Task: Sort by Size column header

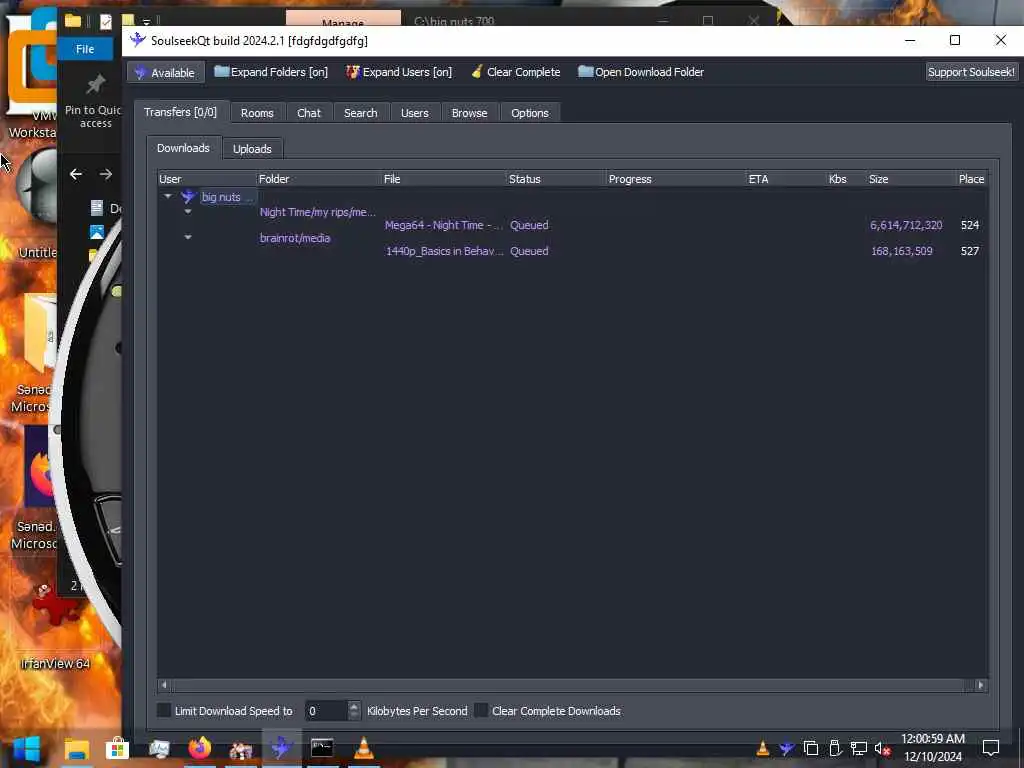Action: [x=911, y=179]
